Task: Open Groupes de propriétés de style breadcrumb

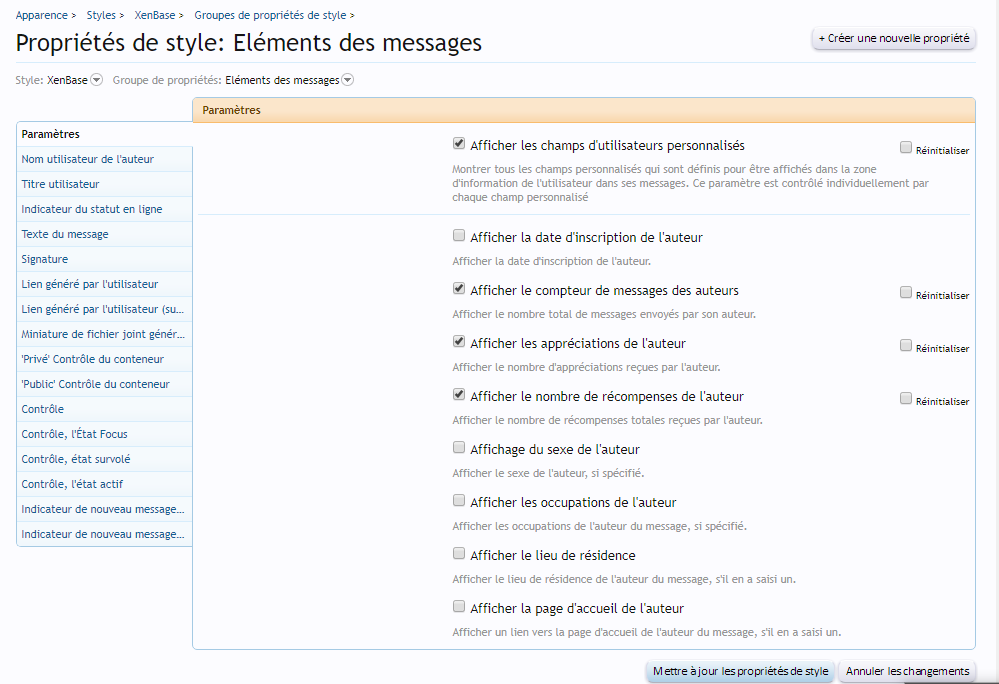Action: 270,15
